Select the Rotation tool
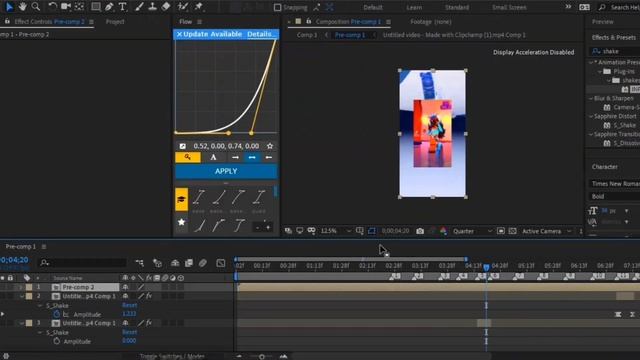 click(x=52, y=7)
